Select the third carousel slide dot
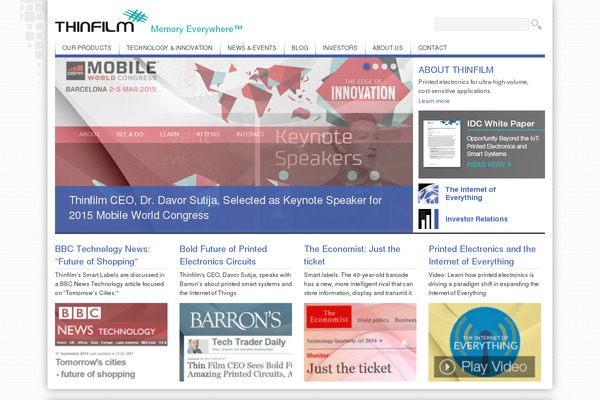The image size is (600, 400). pos(385,67)
